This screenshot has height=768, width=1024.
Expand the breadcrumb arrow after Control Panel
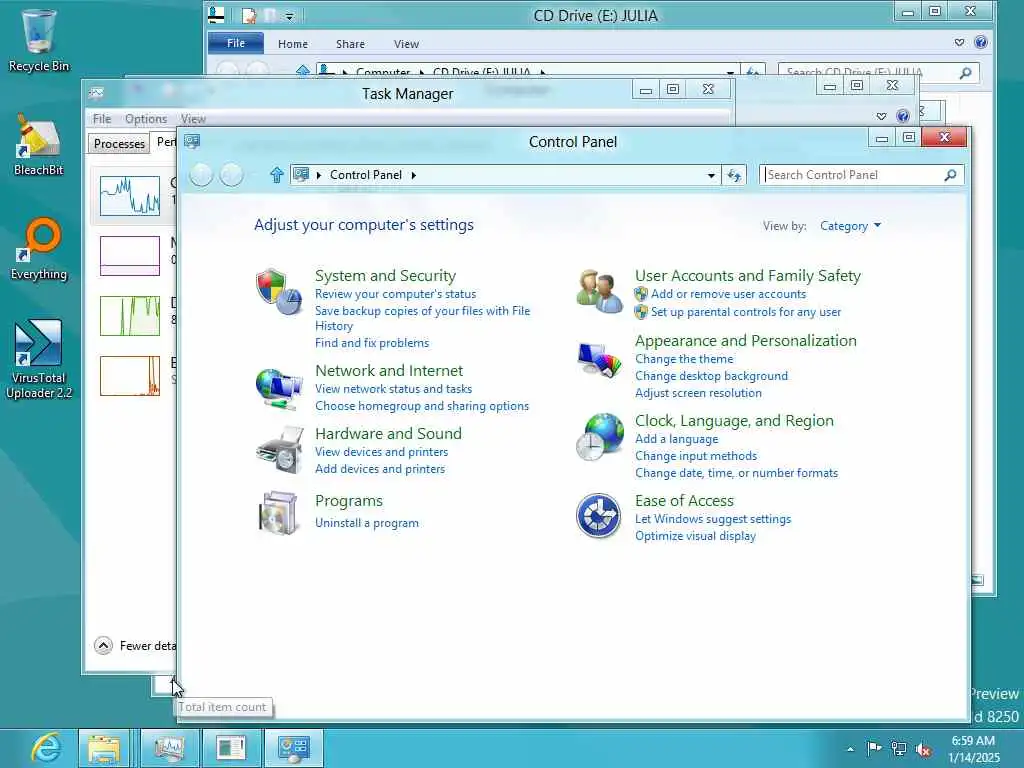point(413,175)
